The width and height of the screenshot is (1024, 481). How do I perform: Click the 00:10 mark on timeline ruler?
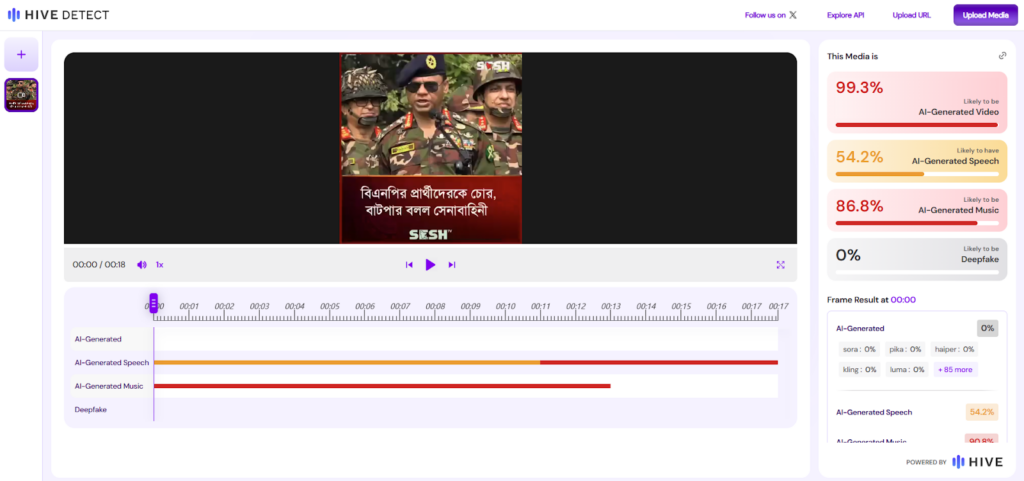(505, 307)
